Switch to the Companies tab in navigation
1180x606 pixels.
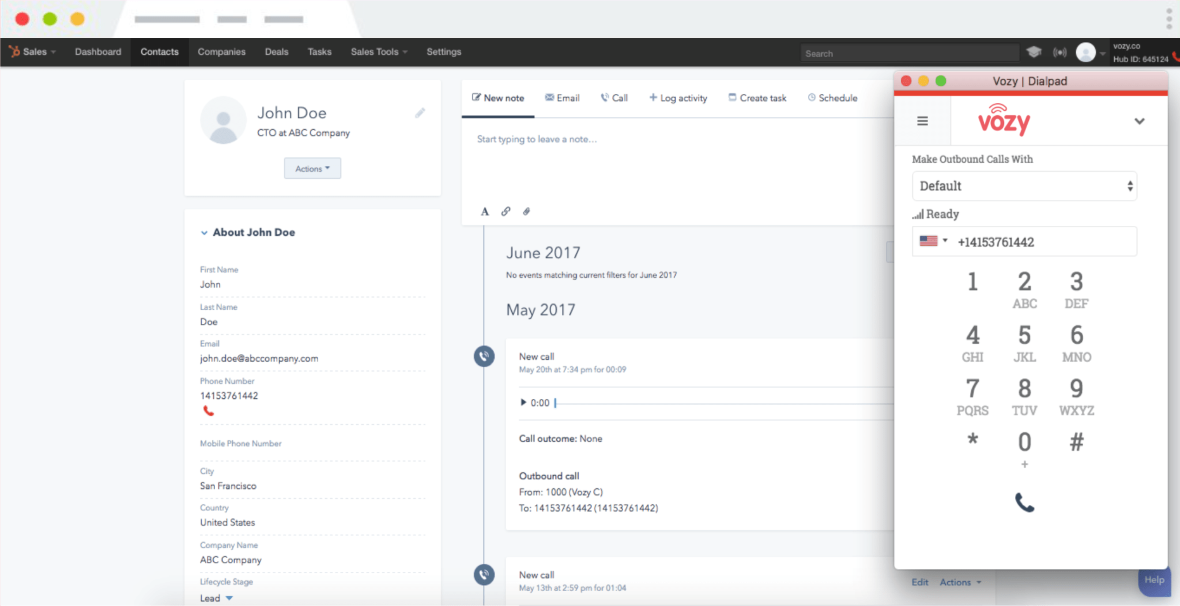[221, 52]
